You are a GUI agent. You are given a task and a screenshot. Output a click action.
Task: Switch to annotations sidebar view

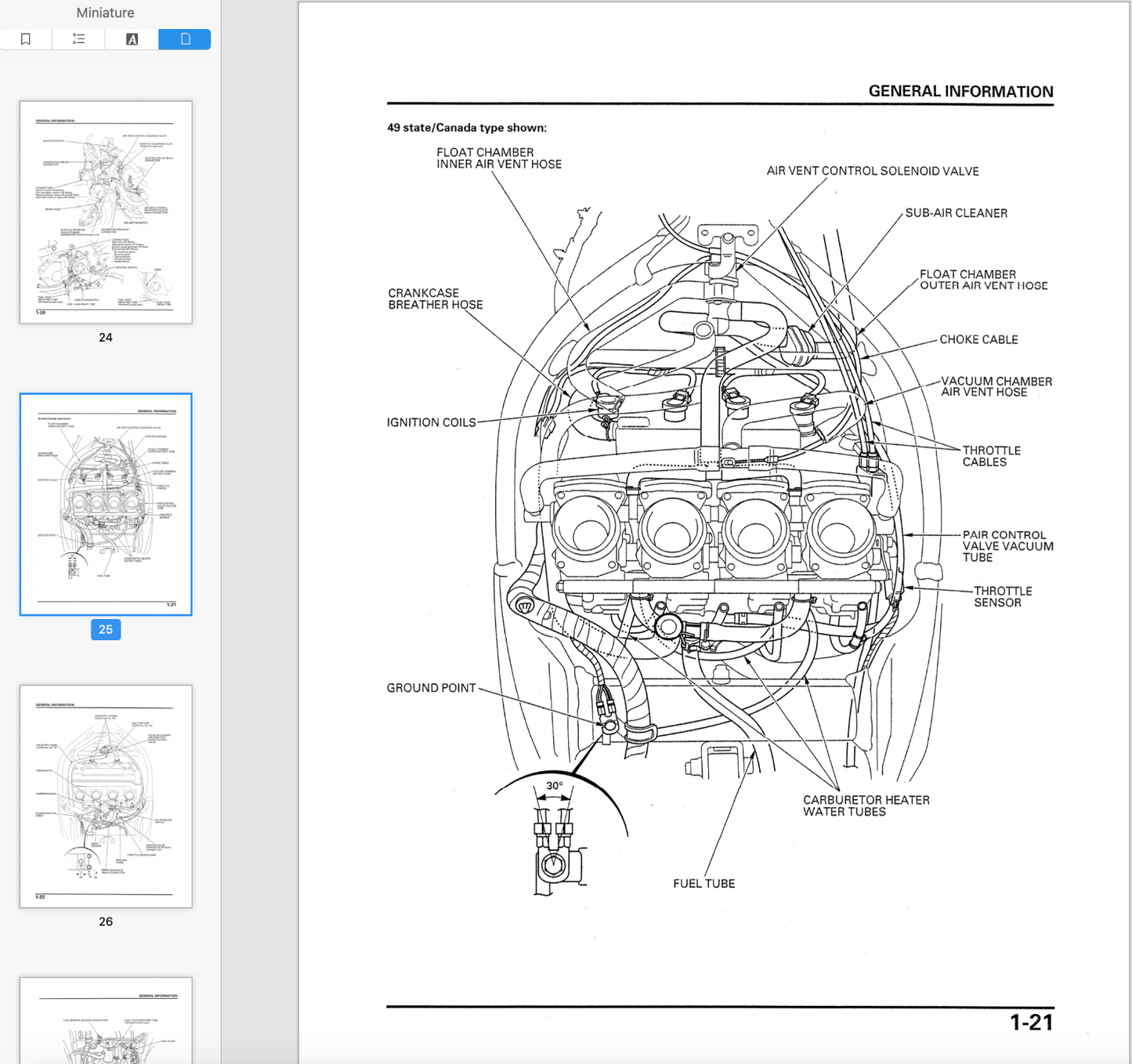pos(132,39)
